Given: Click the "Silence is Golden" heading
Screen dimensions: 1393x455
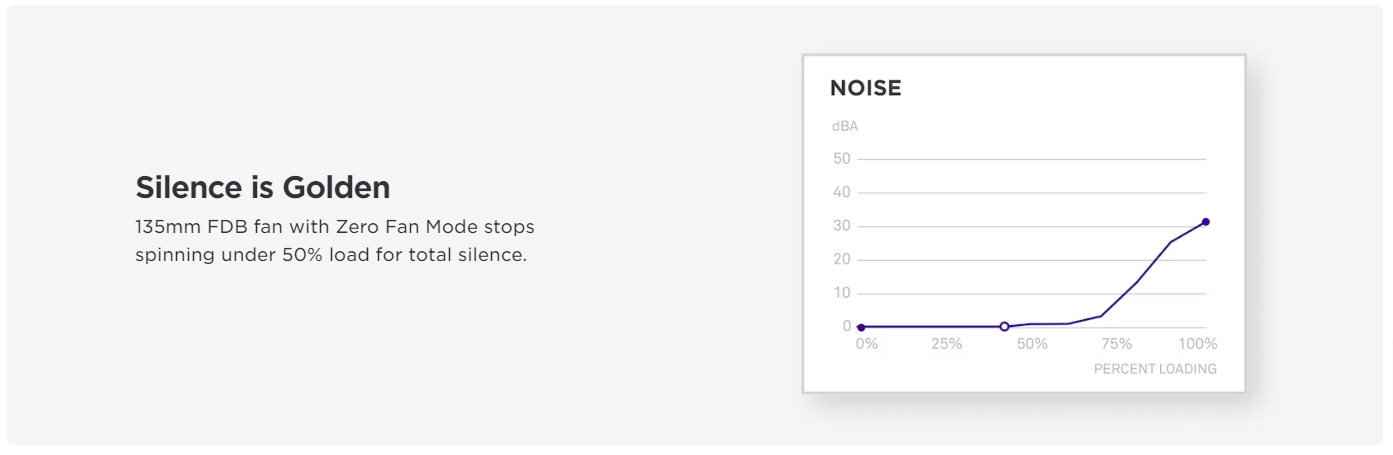Looking at the screenshot, I should coord(263,187).
